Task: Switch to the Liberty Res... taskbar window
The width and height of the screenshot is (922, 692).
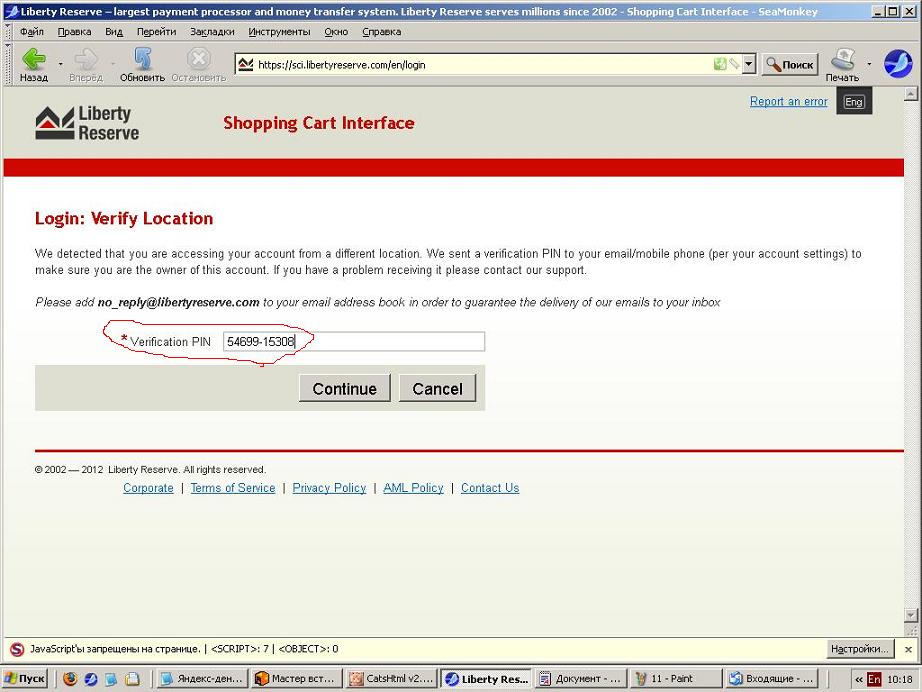Action: 486,678
